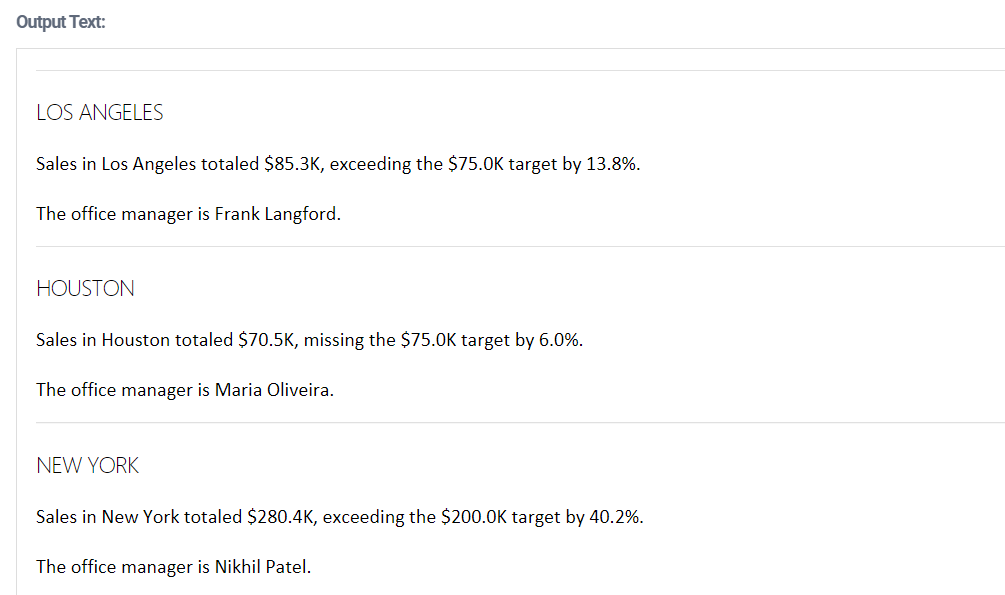Click the name Nikhil Patel

coord(261,567)
